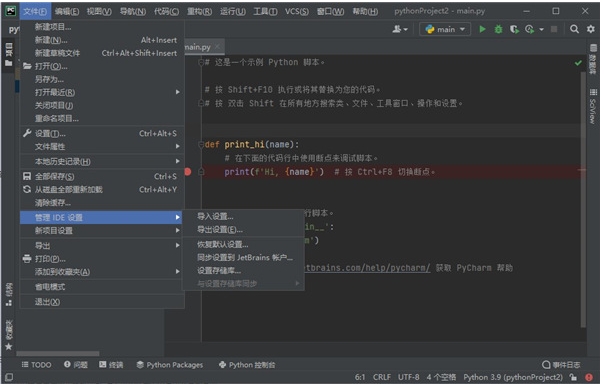Select Settings Repository item
Viewport: 604px width, 384px height.
click(243, 270)
